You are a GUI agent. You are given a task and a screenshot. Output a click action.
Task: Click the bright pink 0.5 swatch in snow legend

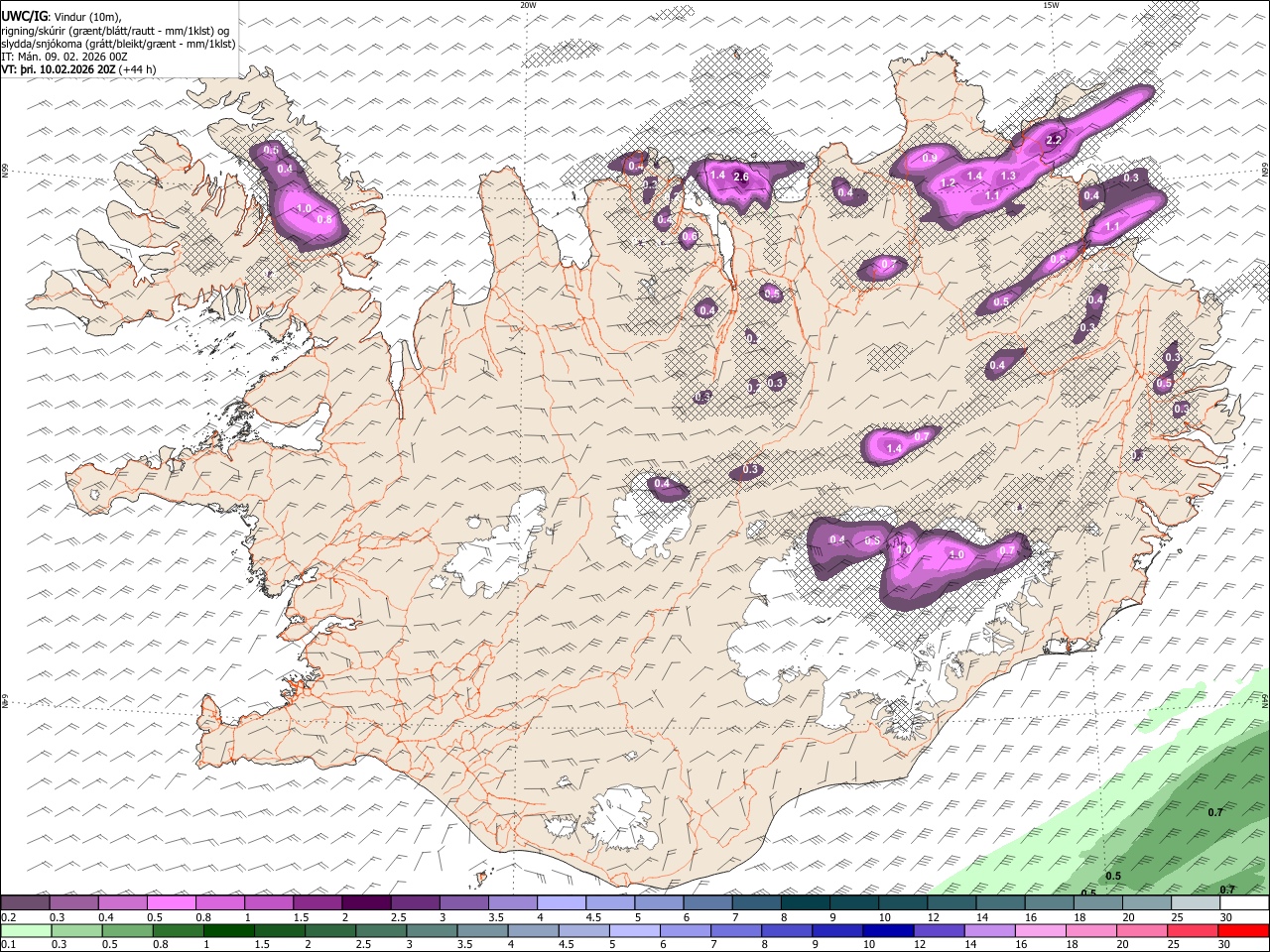(x=171, y=902)
